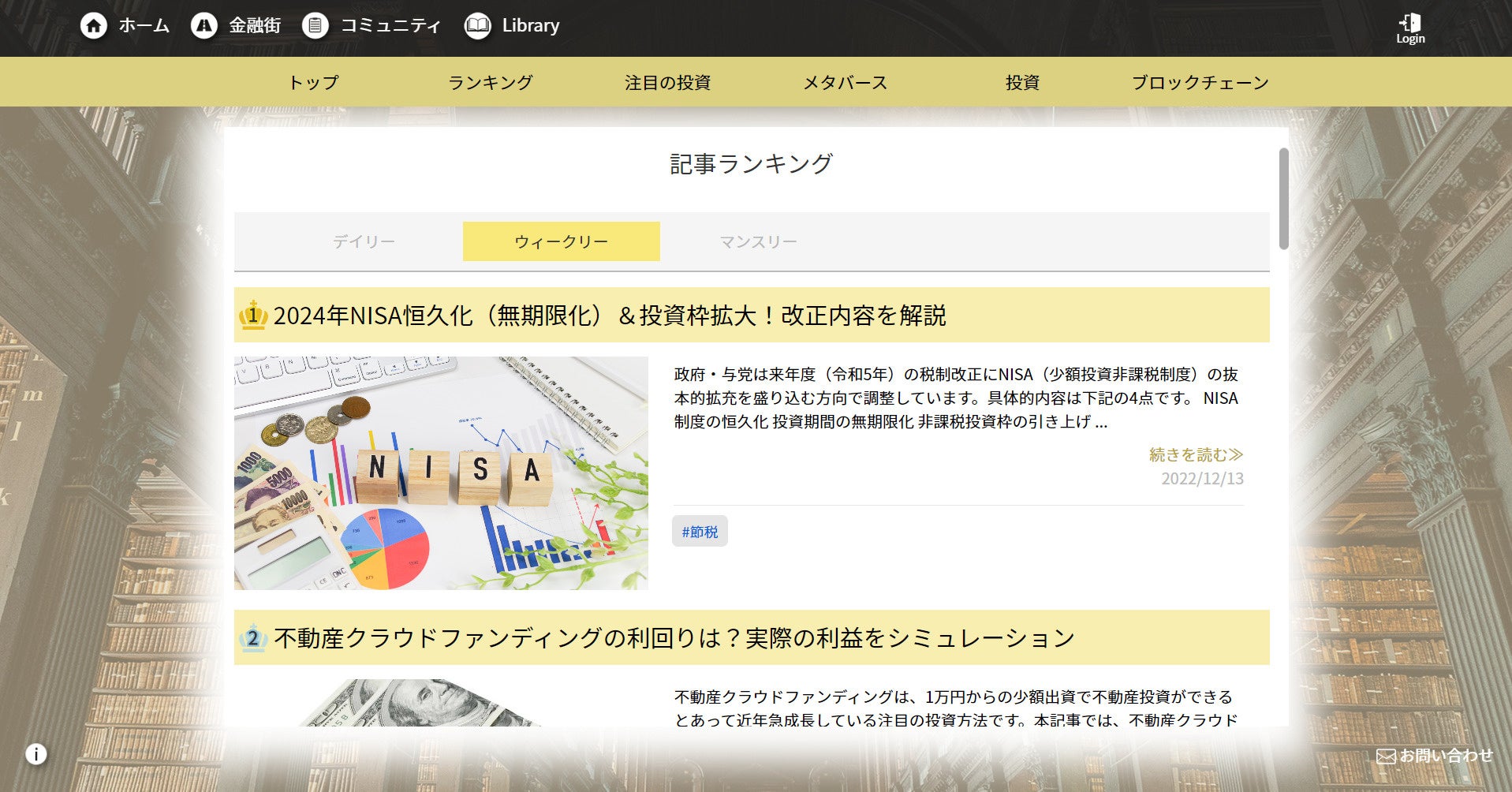Click the Login door icon
The width and height of the screenshot is (1512, 792).
pos(1410,21)
